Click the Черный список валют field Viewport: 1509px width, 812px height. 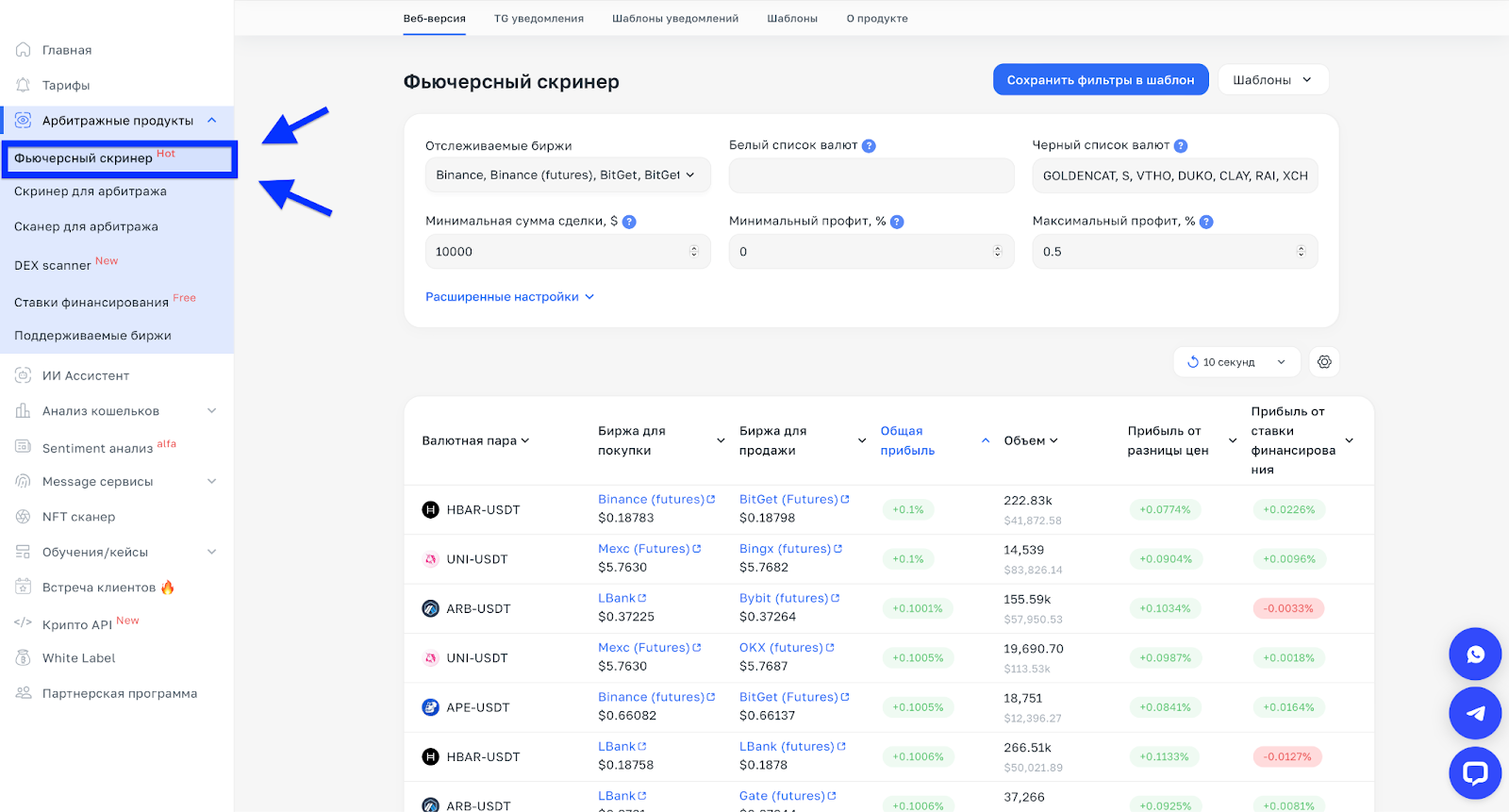coord(1175,175)
